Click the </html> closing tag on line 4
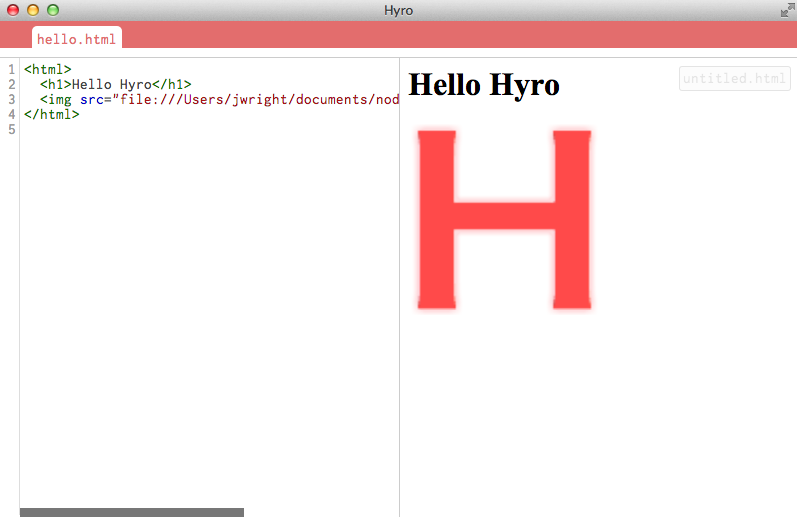This screenshot has height=519, width=797. pyautogui.click(x=52, y=114)
